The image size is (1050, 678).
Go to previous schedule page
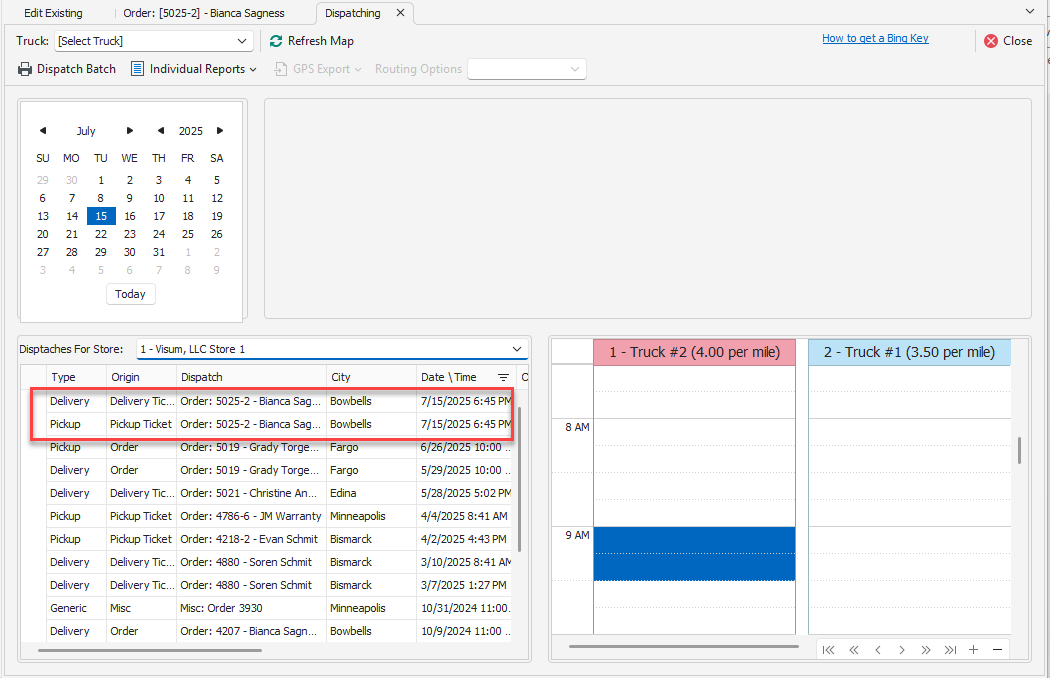coord(878,650)
